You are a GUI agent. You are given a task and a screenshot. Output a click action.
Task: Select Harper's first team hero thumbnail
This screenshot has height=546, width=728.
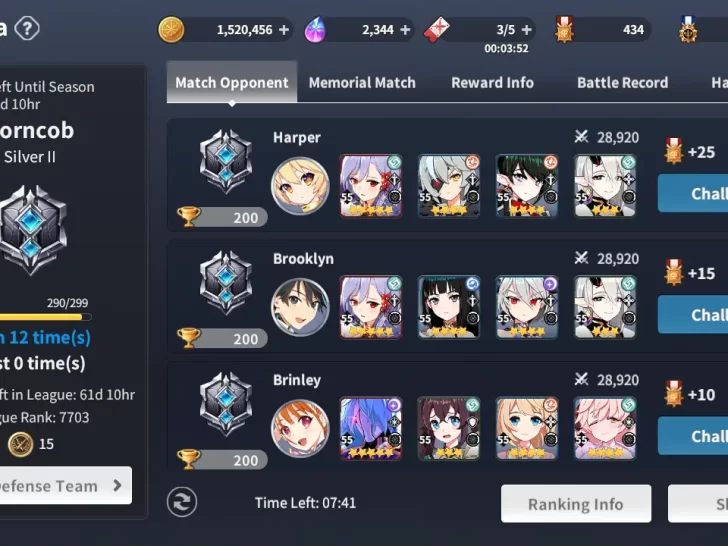[371, 186]
